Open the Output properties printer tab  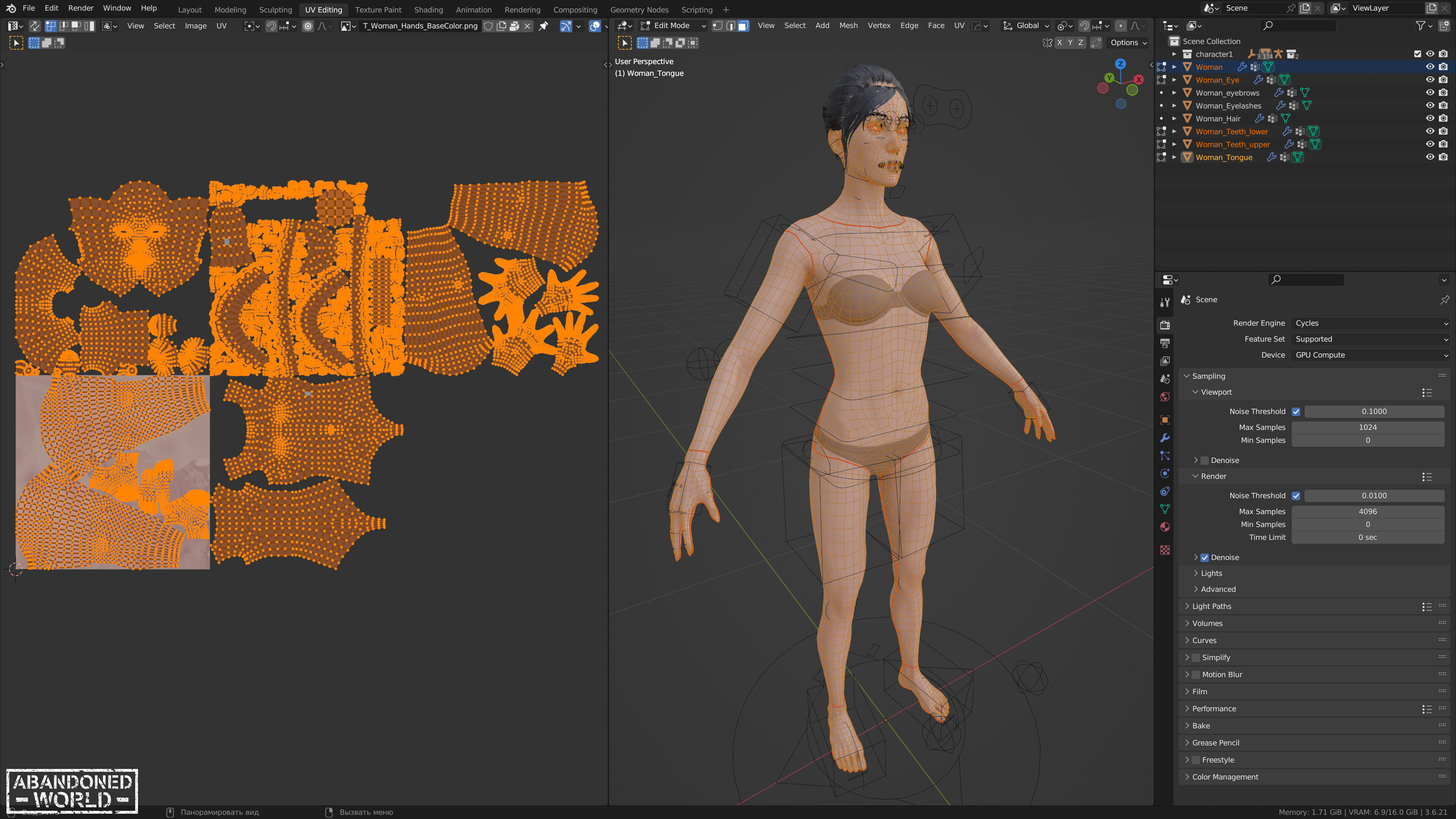click(x=1165, y=343)
